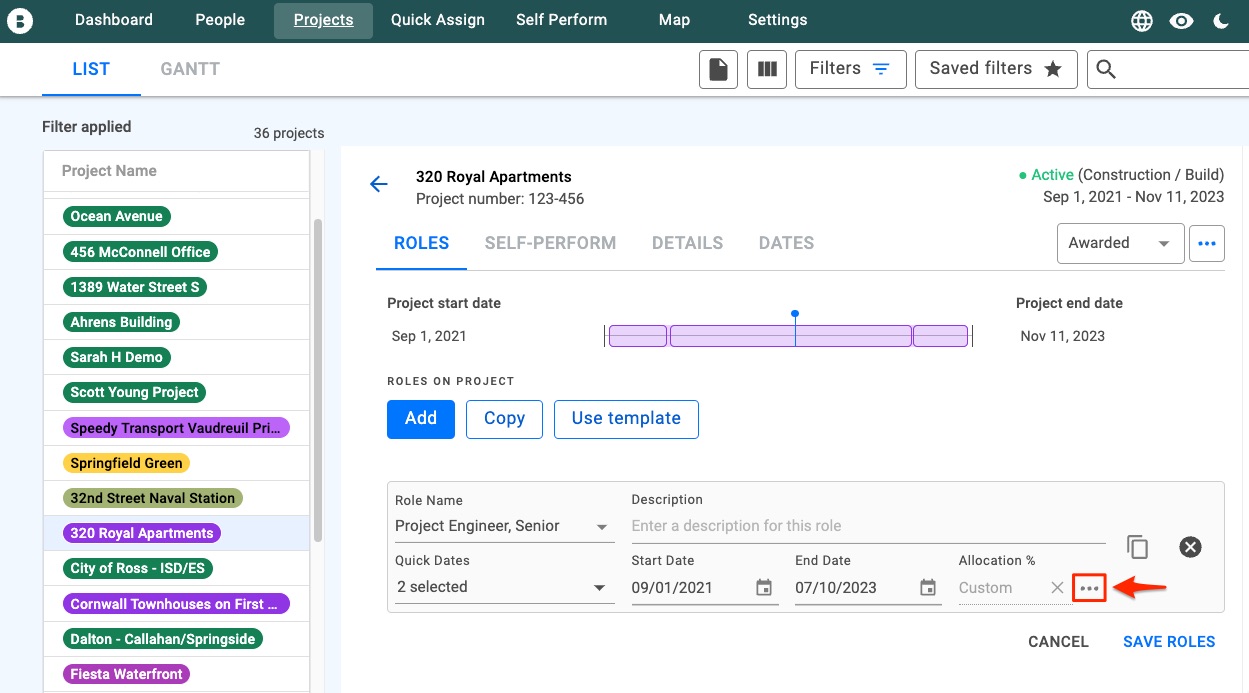Select Ahrens Building project
The height and width of the screenshot is (693, 1249).
(121, 322)
